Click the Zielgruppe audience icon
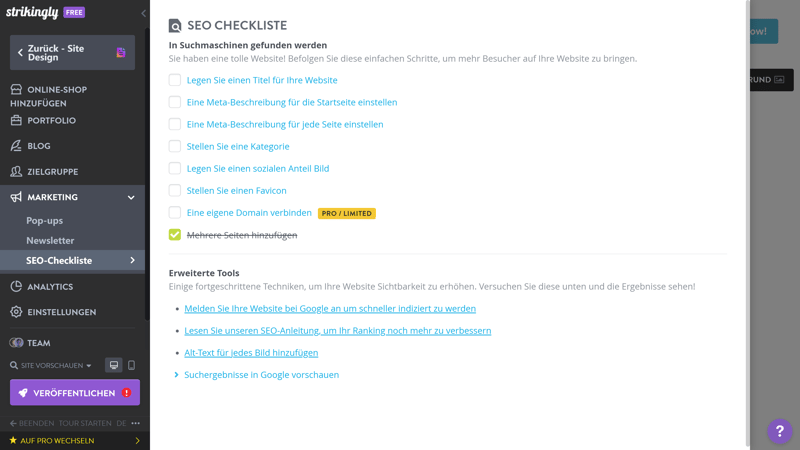The height and width of the screenshot is (450, 800). (x=16, y=172)
